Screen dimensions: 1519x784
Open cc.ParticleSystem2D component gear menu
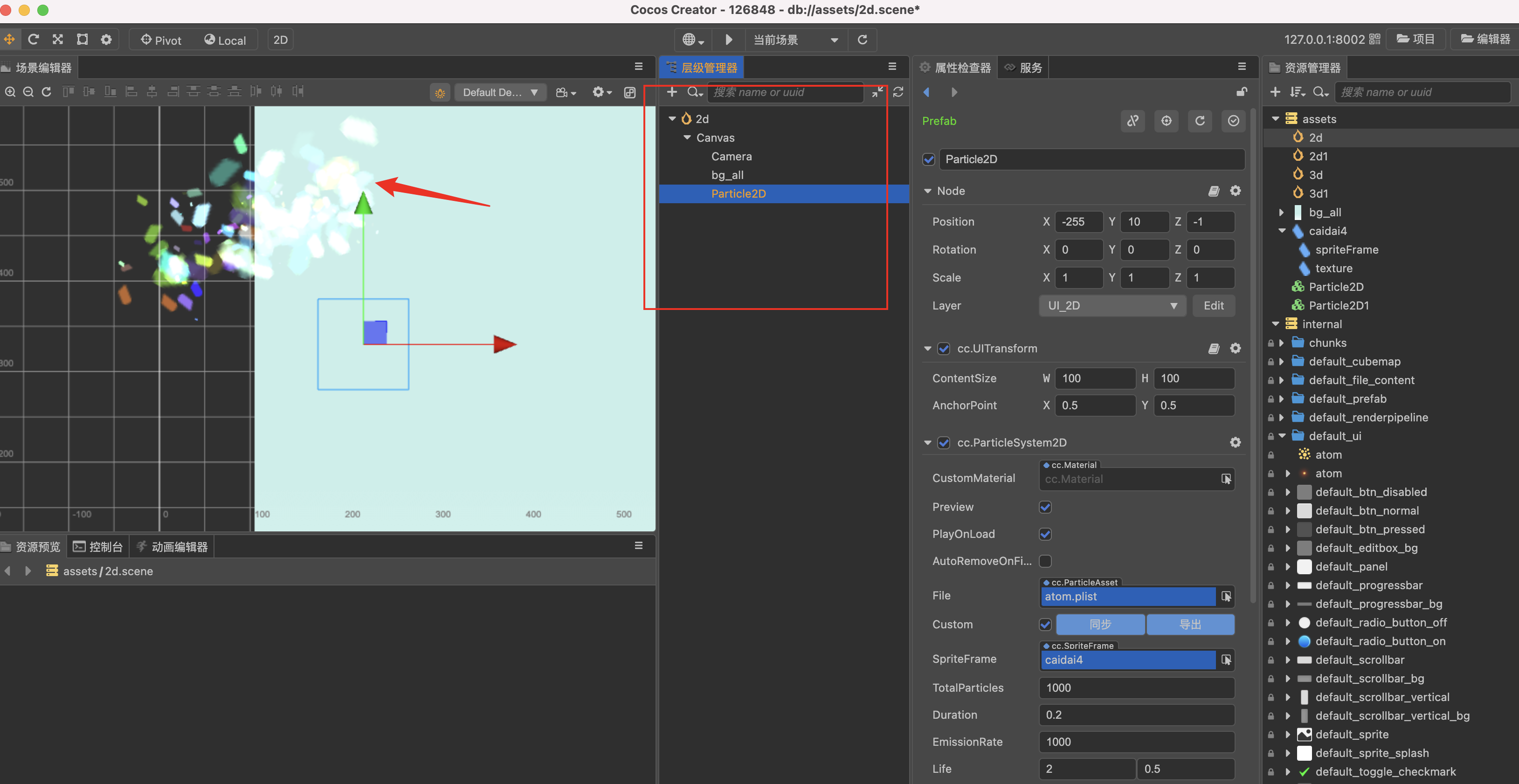pos(1235,443)
